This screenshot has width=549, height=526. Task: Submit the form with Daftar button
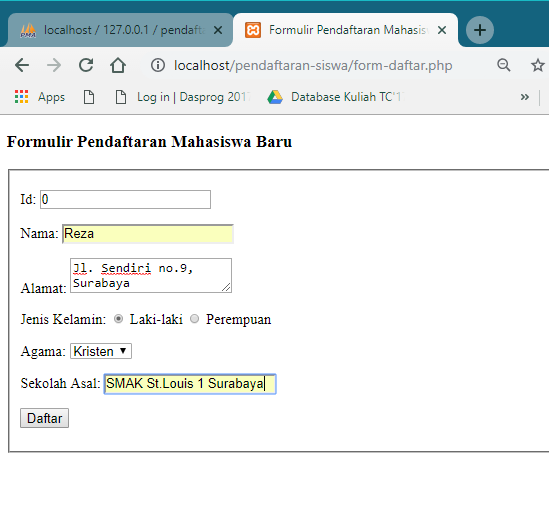pos(44,418)
